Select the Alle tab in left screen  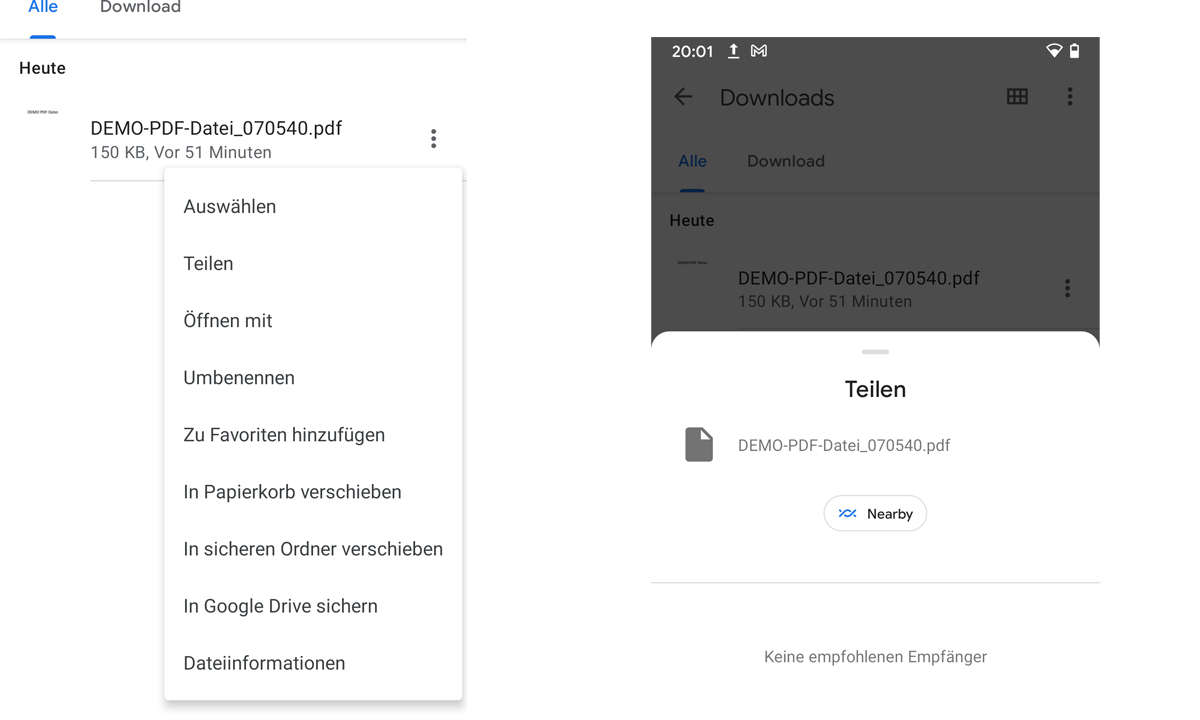click(43, 8)
